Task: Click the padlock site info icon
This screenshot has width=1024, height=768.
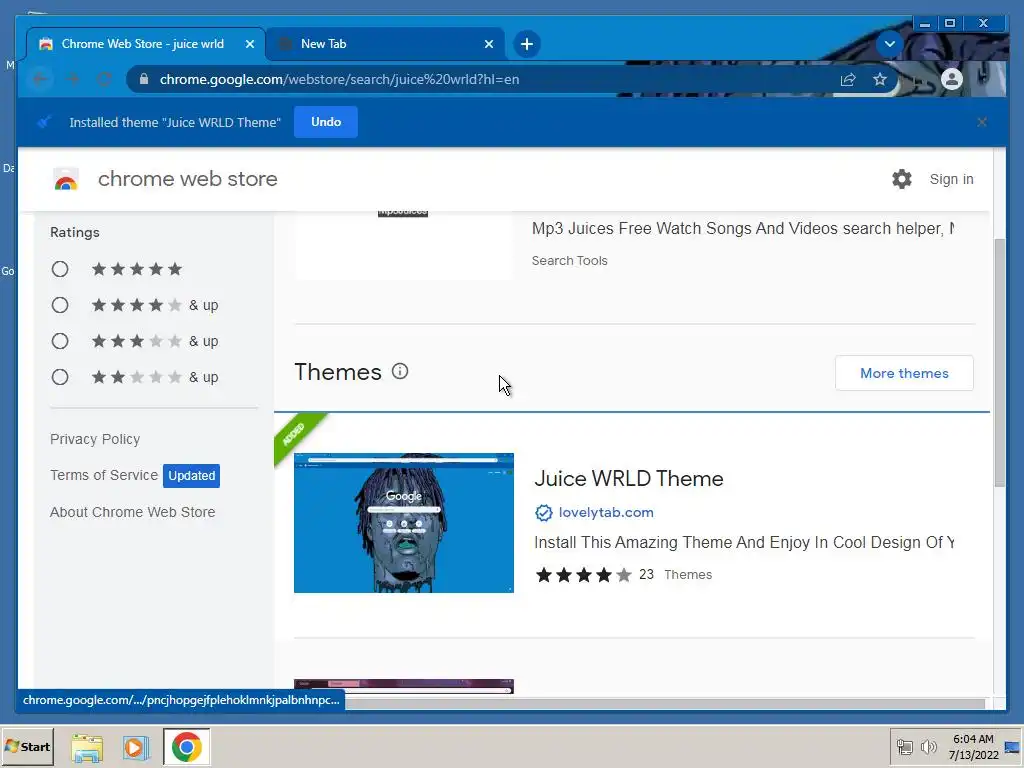Action: 144,79
